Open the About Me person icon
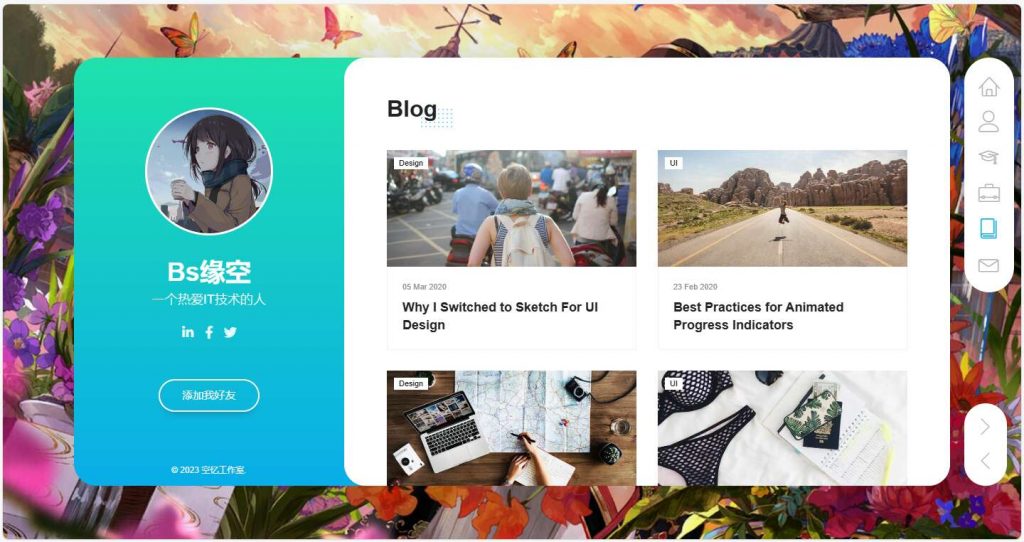The width and height of the screenshot is (1024, 542). pos(989,121)
